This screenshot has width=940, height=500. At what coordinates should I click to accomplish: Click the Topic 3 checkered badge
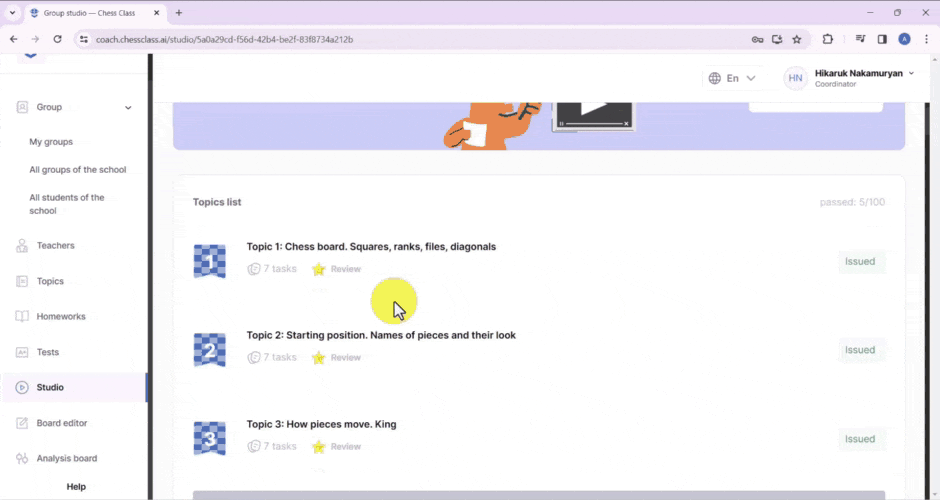click(x=210, y=439)
